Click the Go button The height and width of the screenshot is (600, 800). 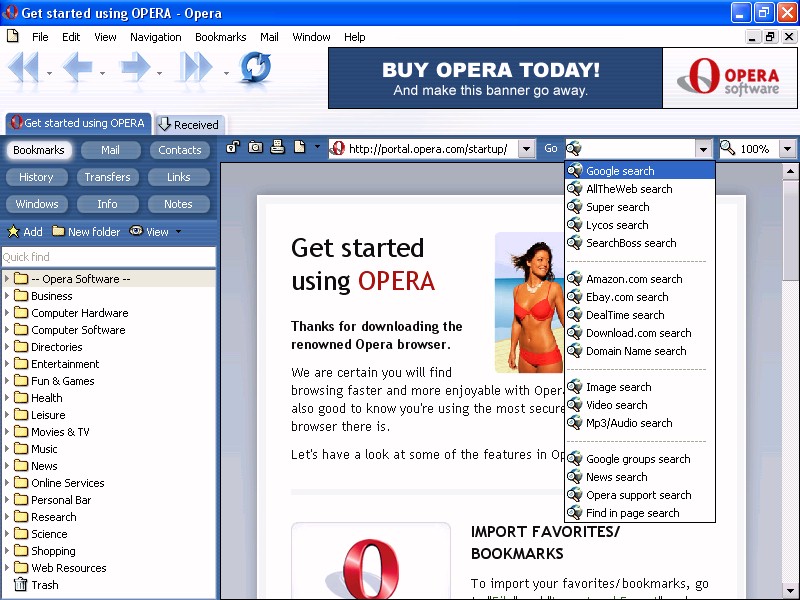pyautogui.click(x=551, y=148)
